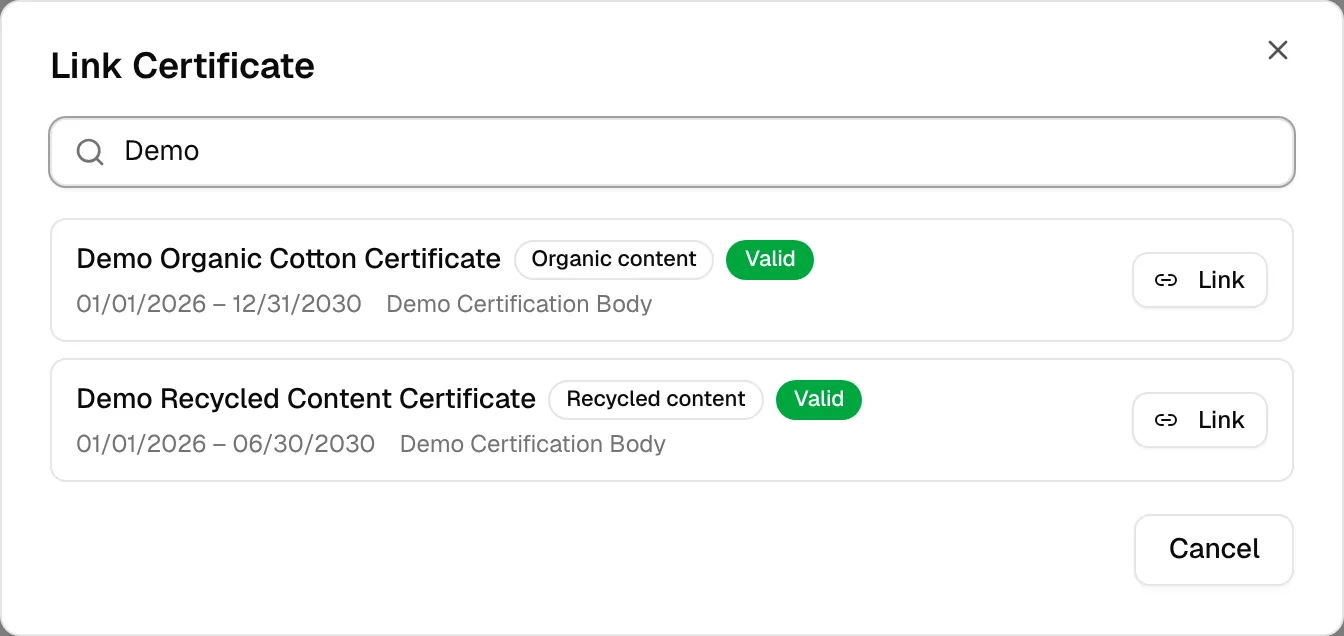Focus the certificate search field containing Demo
This screenshot has height=636, width=1344.
pyautogui.click(x=672, y=152)
